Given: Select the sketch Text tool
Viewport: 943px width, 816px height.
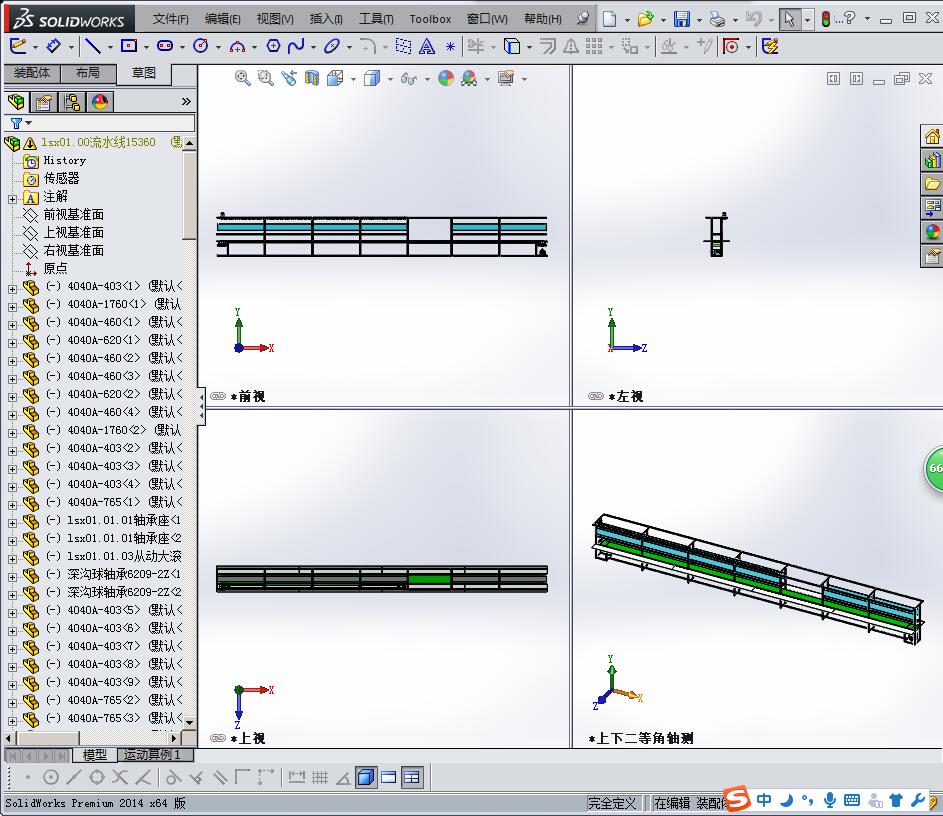Looking at the screenshot, I should click(427, 46).
